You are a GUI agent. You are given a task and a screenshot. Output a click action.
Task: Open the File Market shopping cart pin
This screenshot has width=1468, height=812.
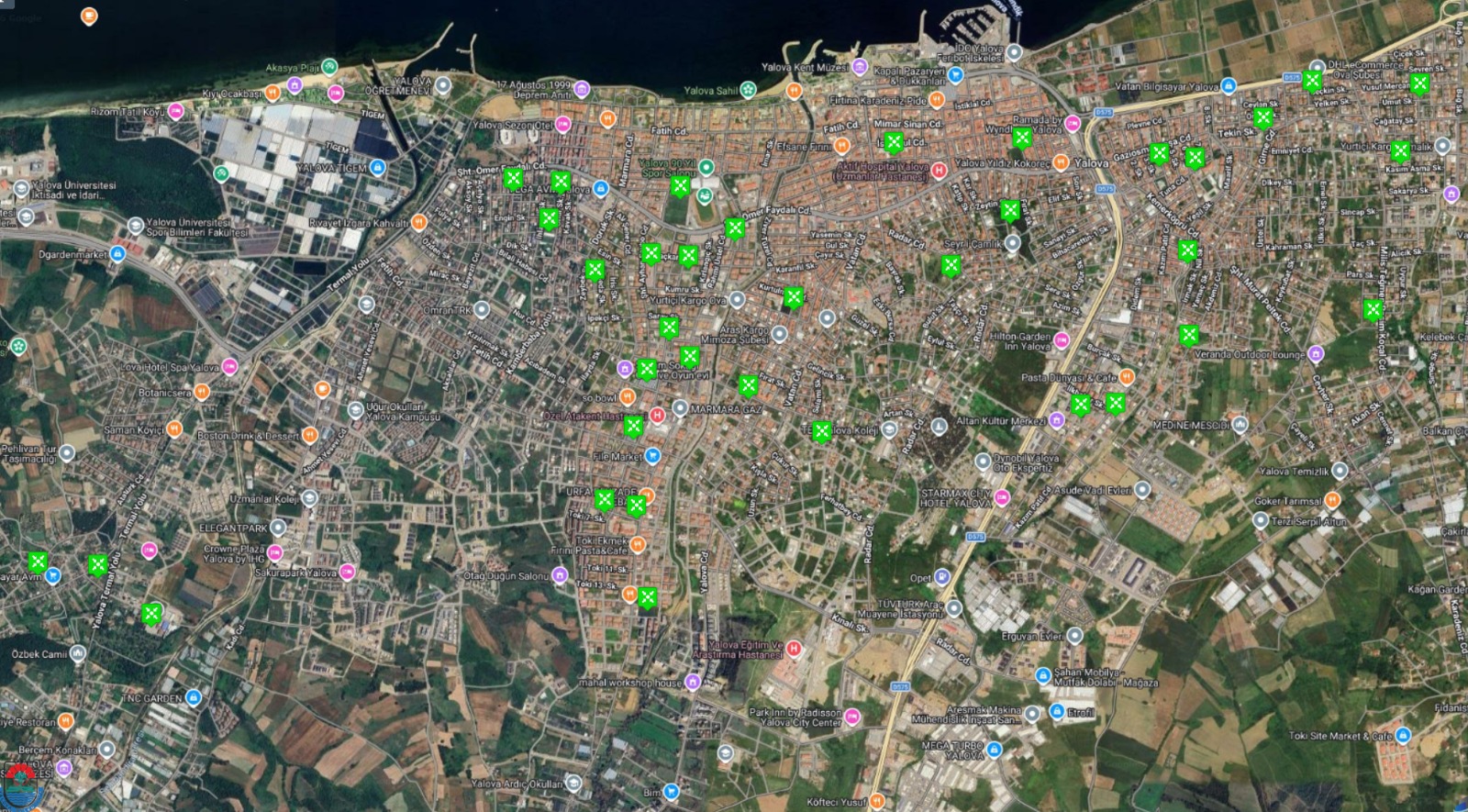point(652,455)
